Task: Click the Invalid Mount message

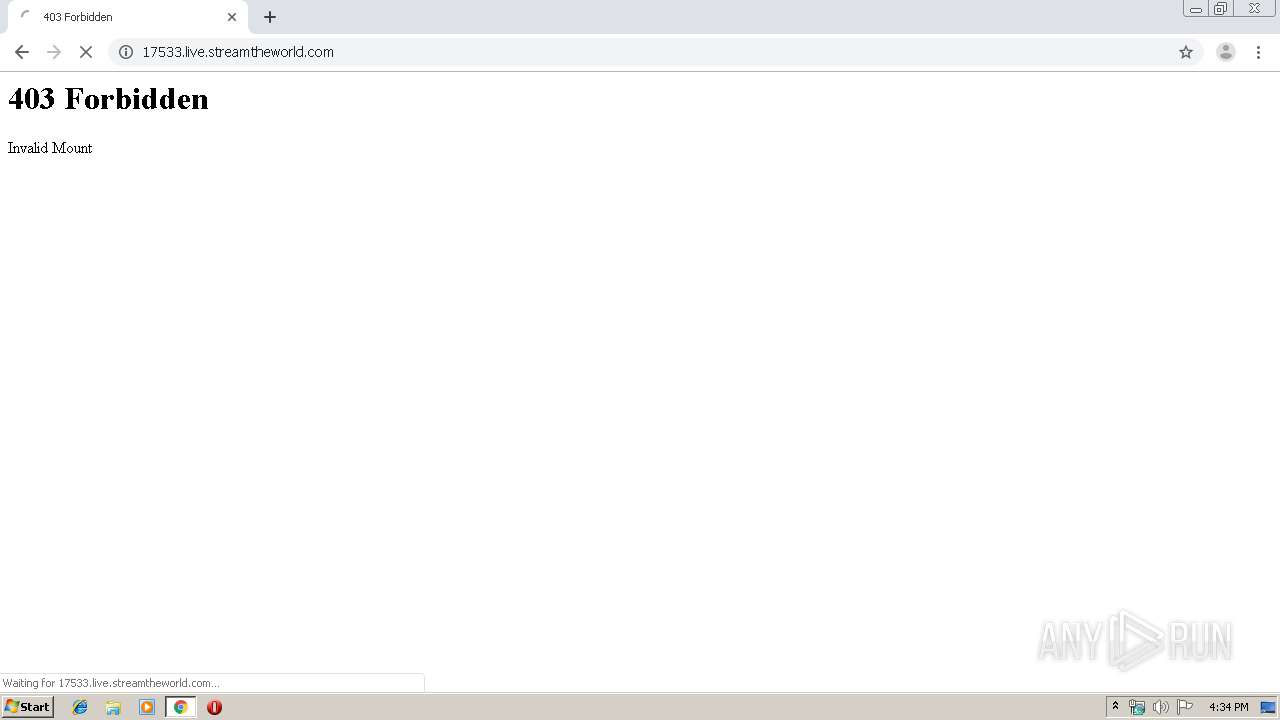Action: point(50,148)
